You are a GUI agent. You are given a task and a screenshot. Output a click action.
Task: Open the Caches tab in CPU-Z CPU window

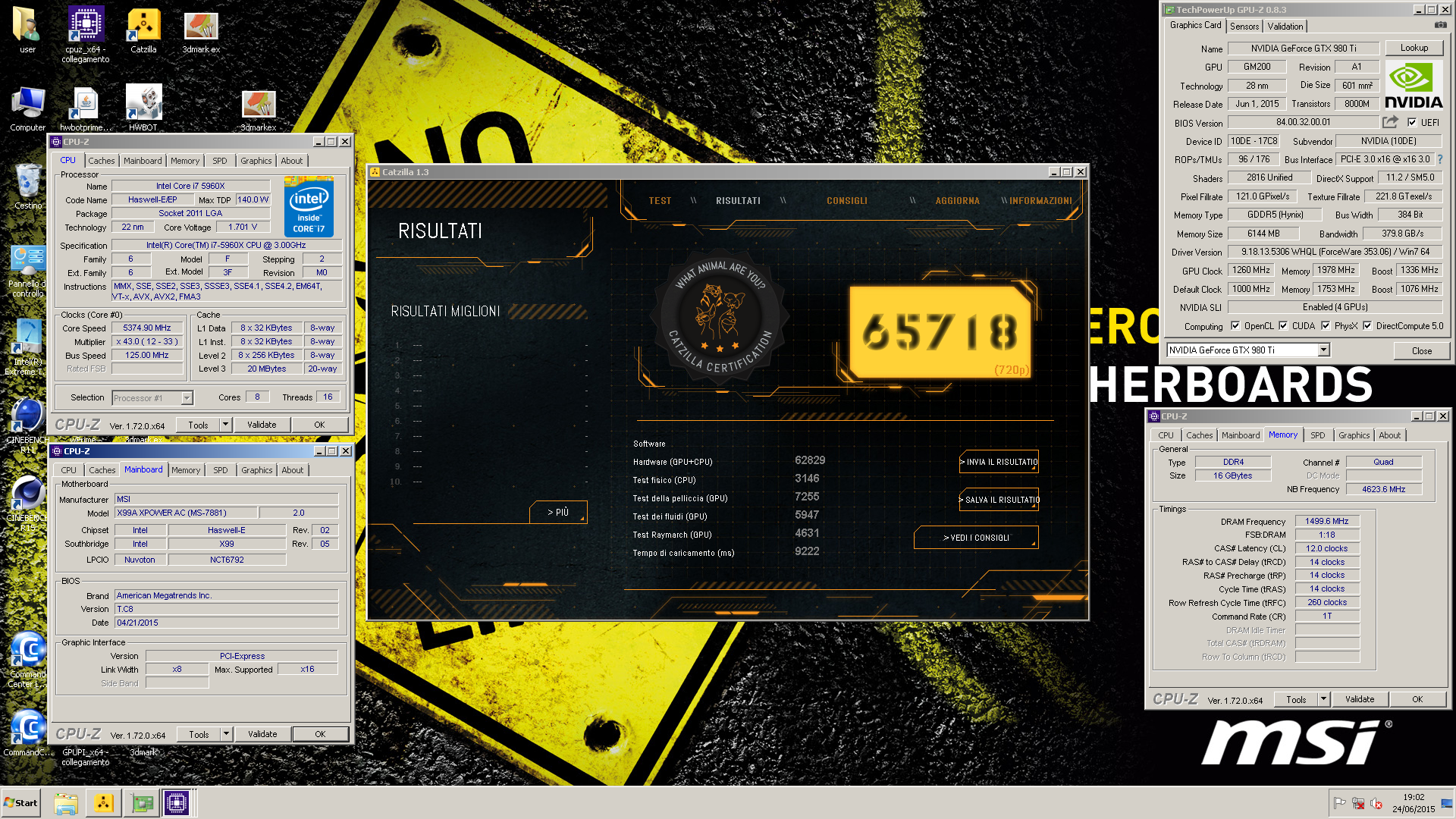click(102, 161)
